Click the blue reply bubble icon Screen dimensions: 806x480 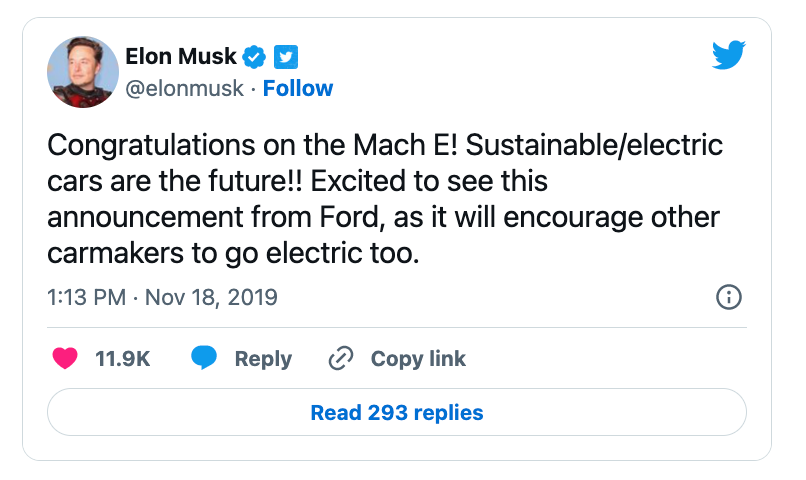point(205,359)
